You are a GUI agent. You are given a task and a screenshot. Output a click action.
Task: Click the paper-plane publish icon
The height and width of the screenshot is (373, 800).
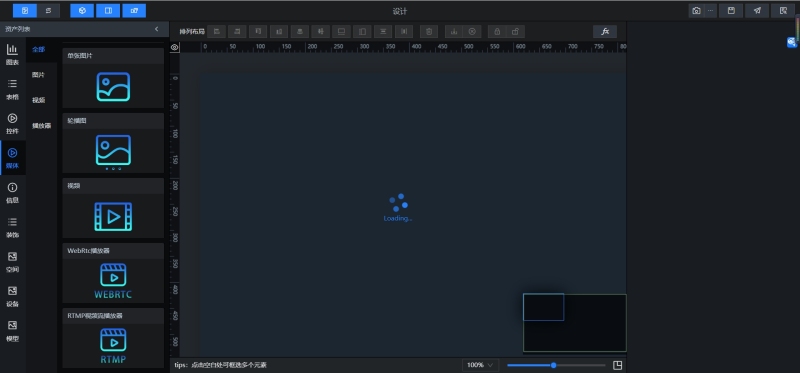757,11
